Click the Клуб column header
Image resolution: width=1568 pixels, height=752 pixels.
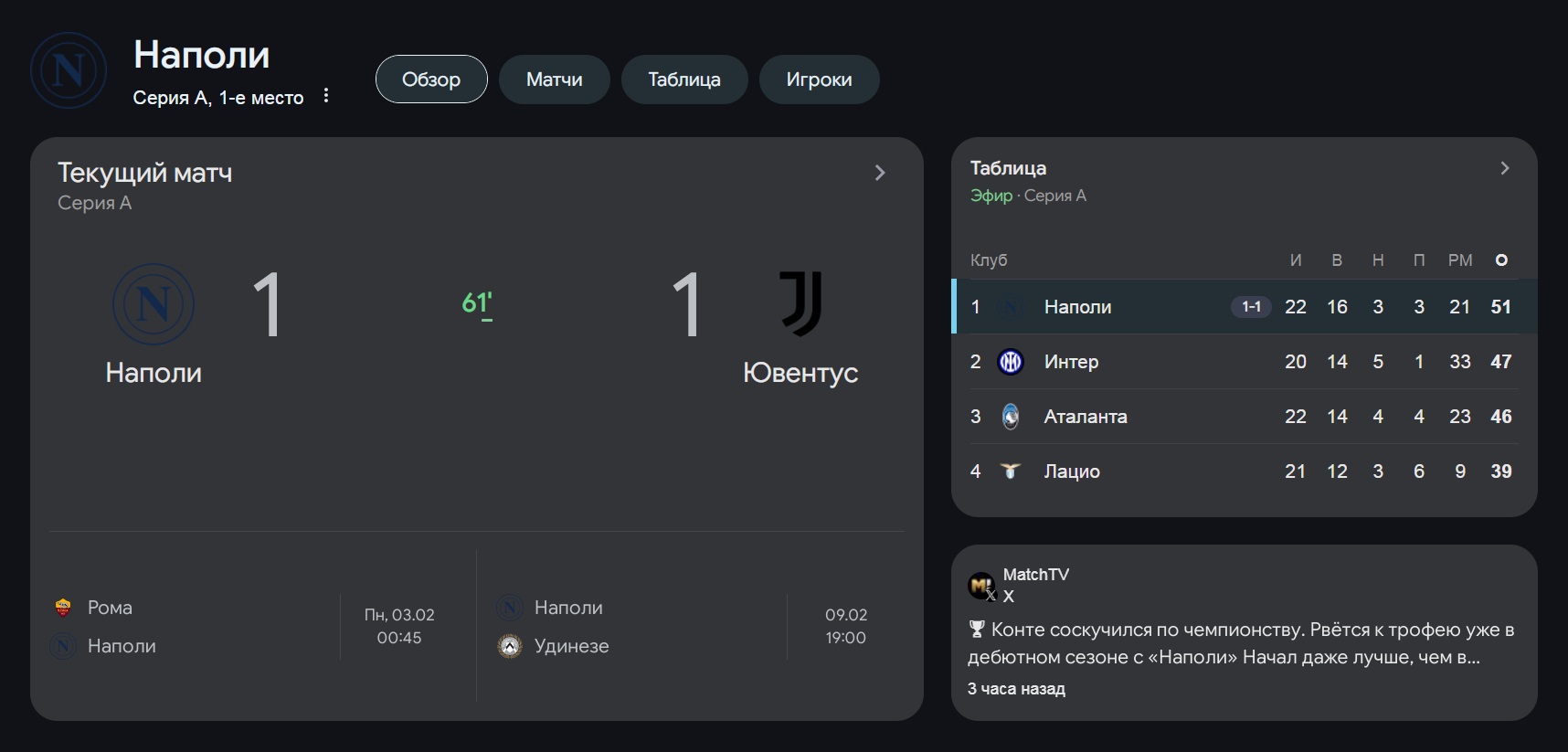[x=989, y=260]
